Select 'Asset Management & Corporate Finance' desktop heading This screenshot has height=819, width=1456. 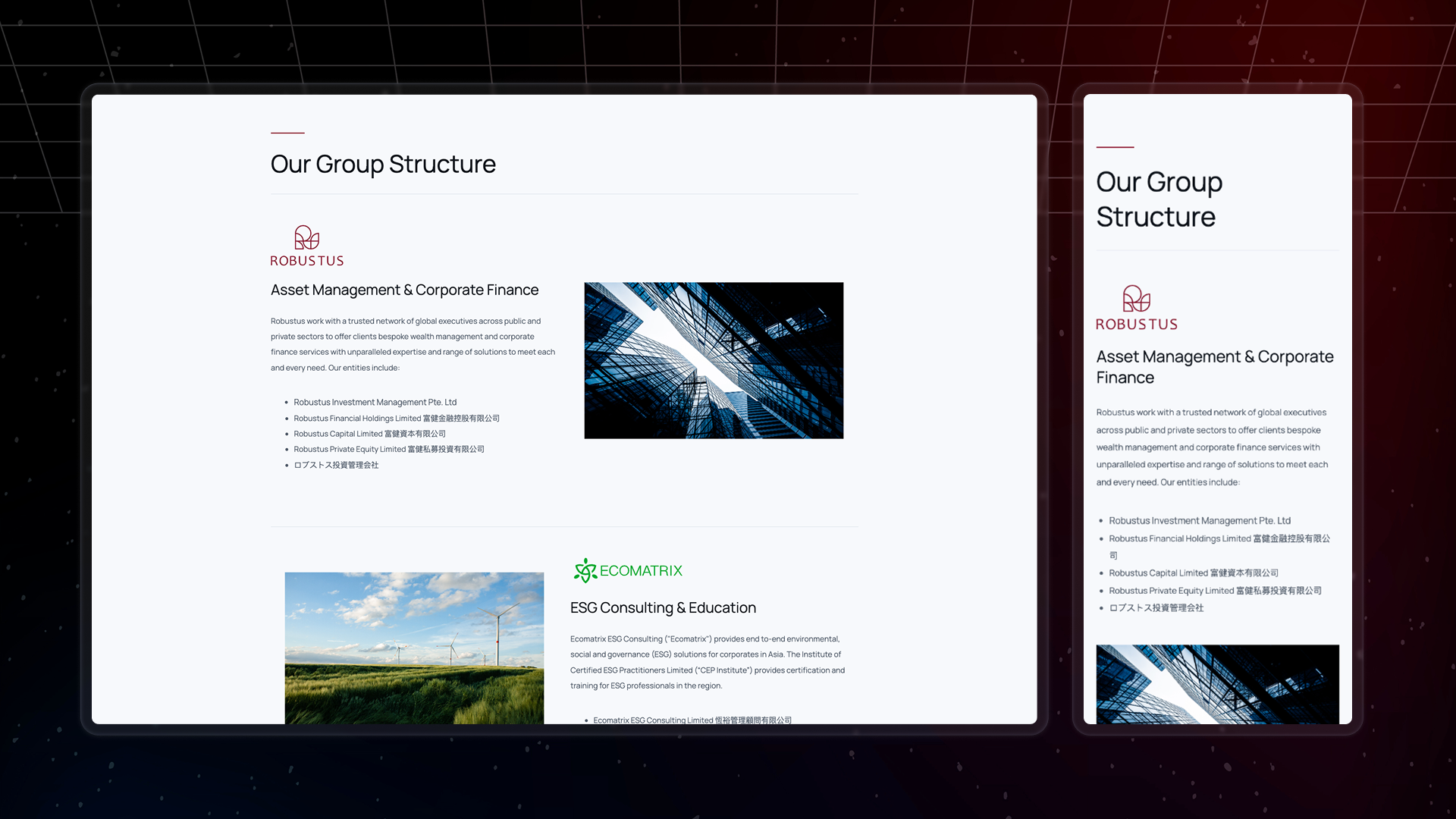point(404,290)
